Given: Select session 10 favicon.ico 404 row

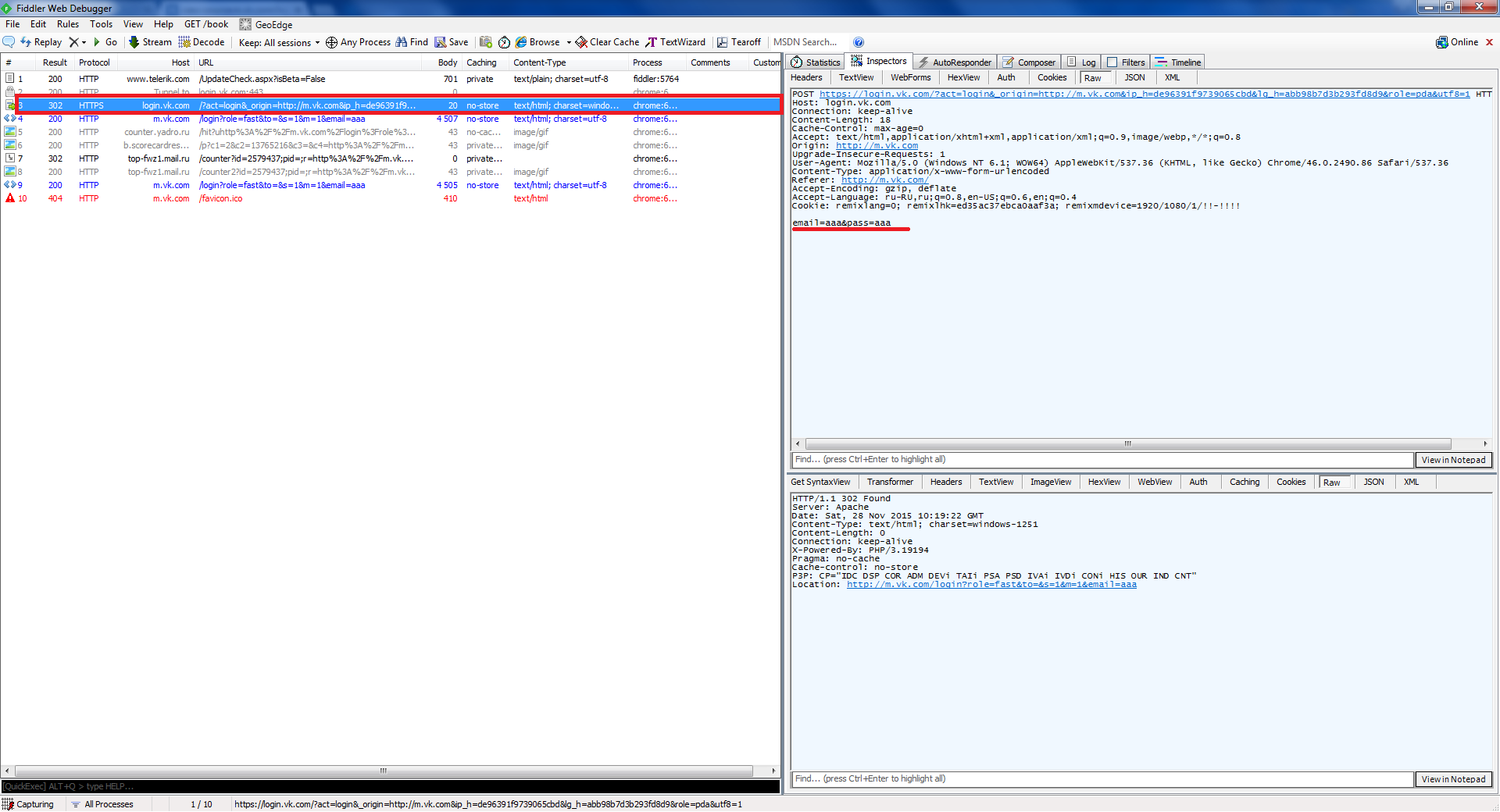Looking at the screenshot, I should point(391,198).
